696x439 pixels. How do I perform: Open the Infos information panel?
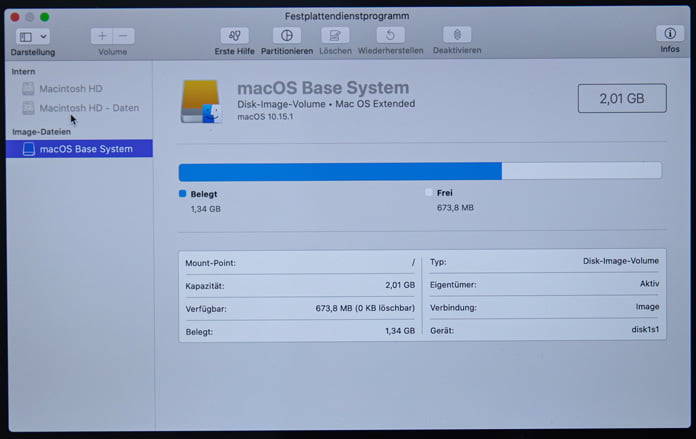[669, 35]
